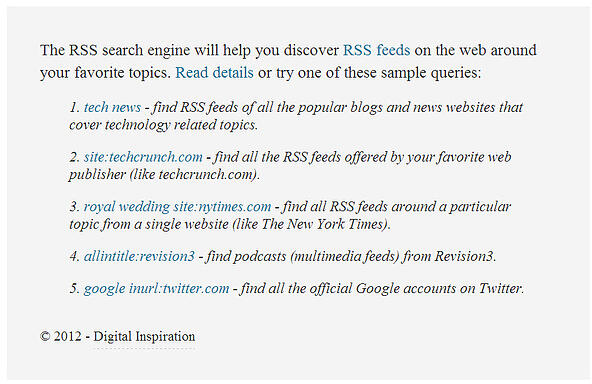Open the RSS feeds link
The image size is (592, 384).
point(376,50)
